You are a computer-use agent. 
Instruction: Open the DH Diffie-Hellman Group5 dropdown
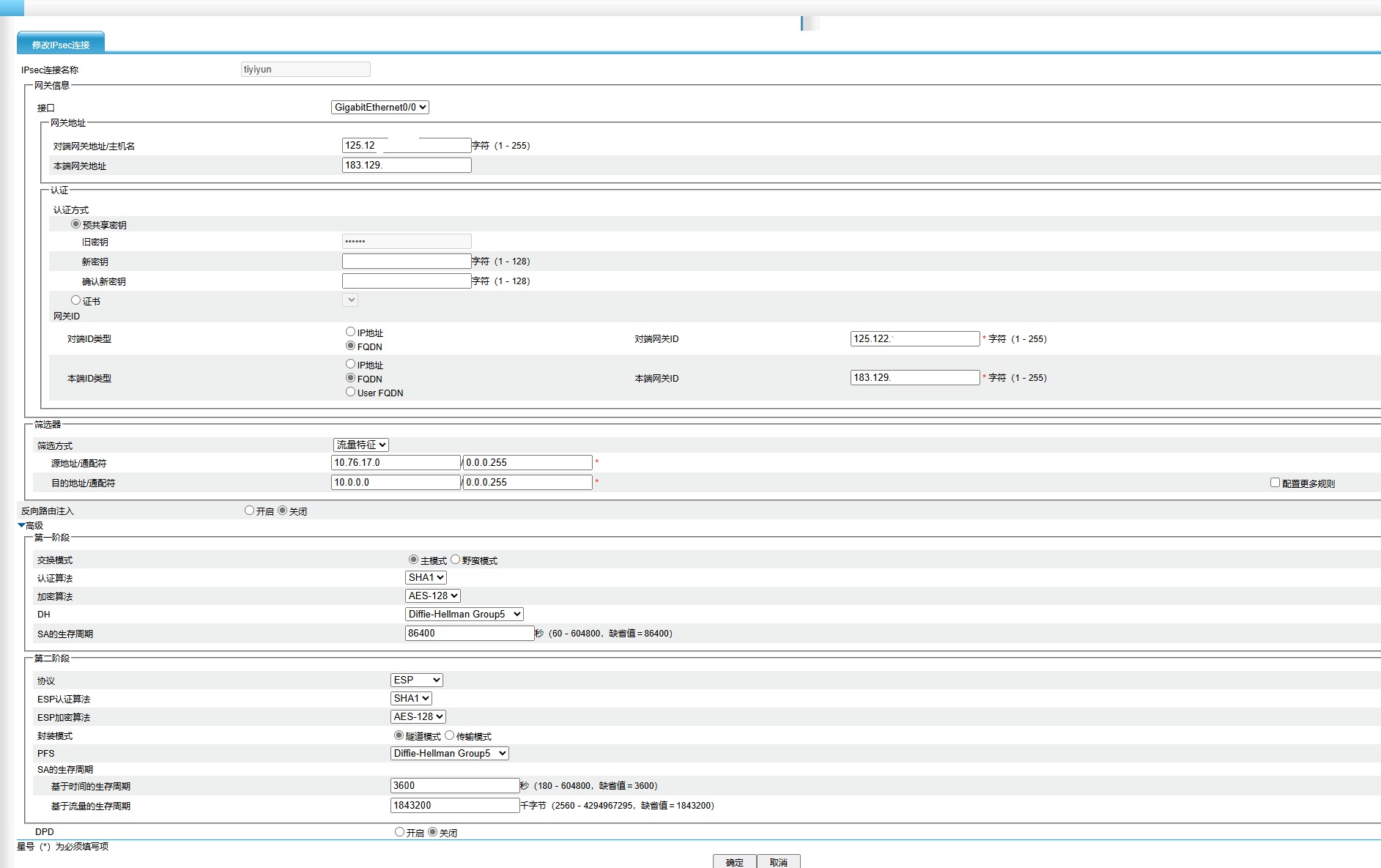pos(464,615)
